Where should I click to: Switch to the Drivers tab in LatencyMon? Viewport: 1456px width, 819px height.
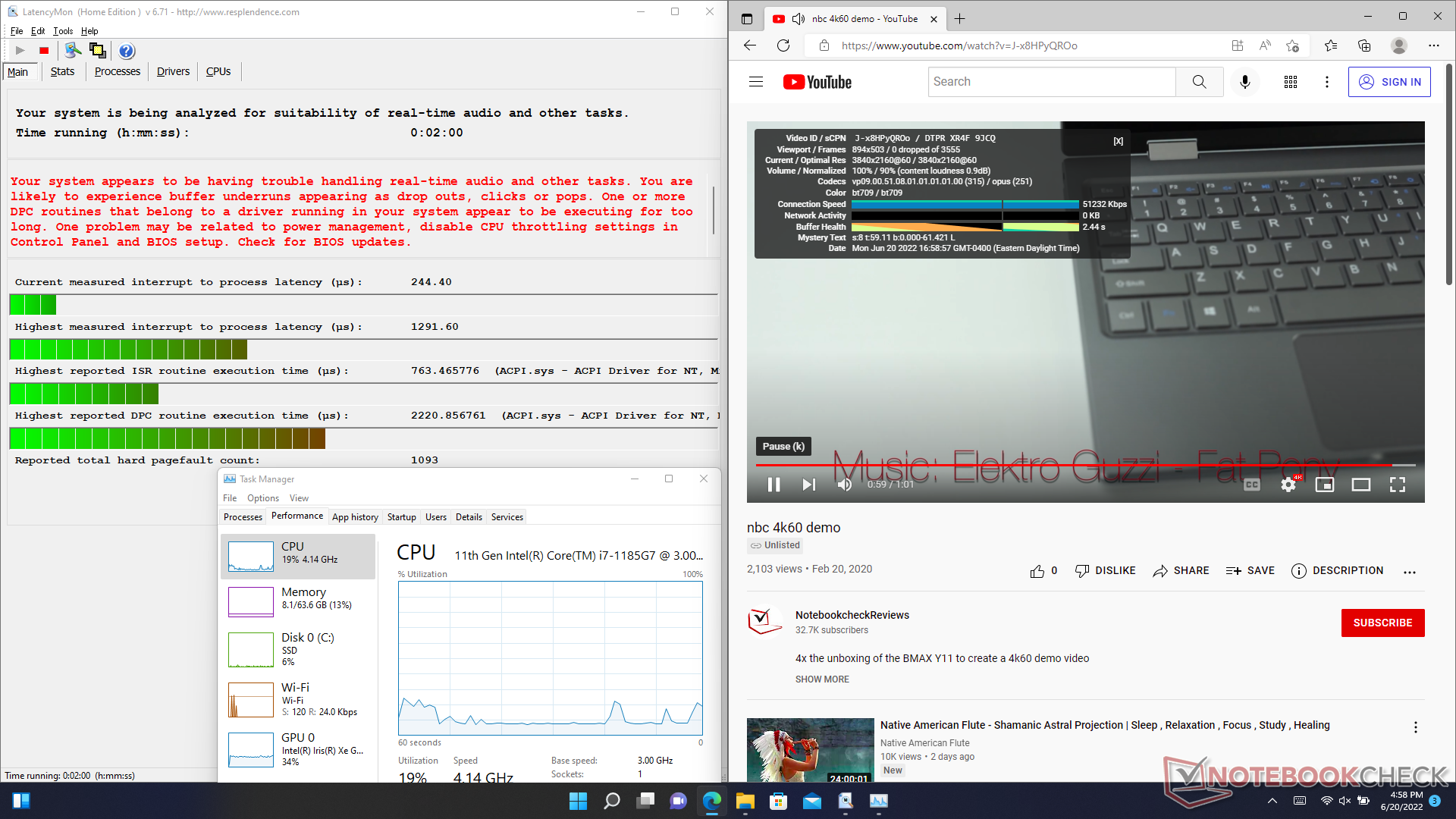click(x=173, y=71)
